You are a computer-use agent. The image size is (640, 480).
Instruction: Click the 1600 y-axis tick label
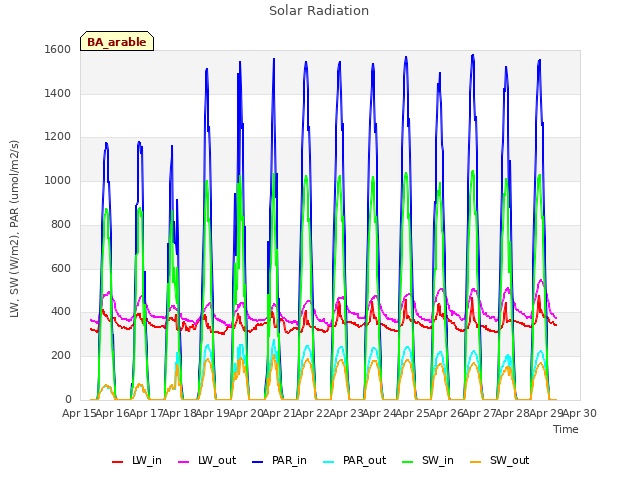(58, 49)
